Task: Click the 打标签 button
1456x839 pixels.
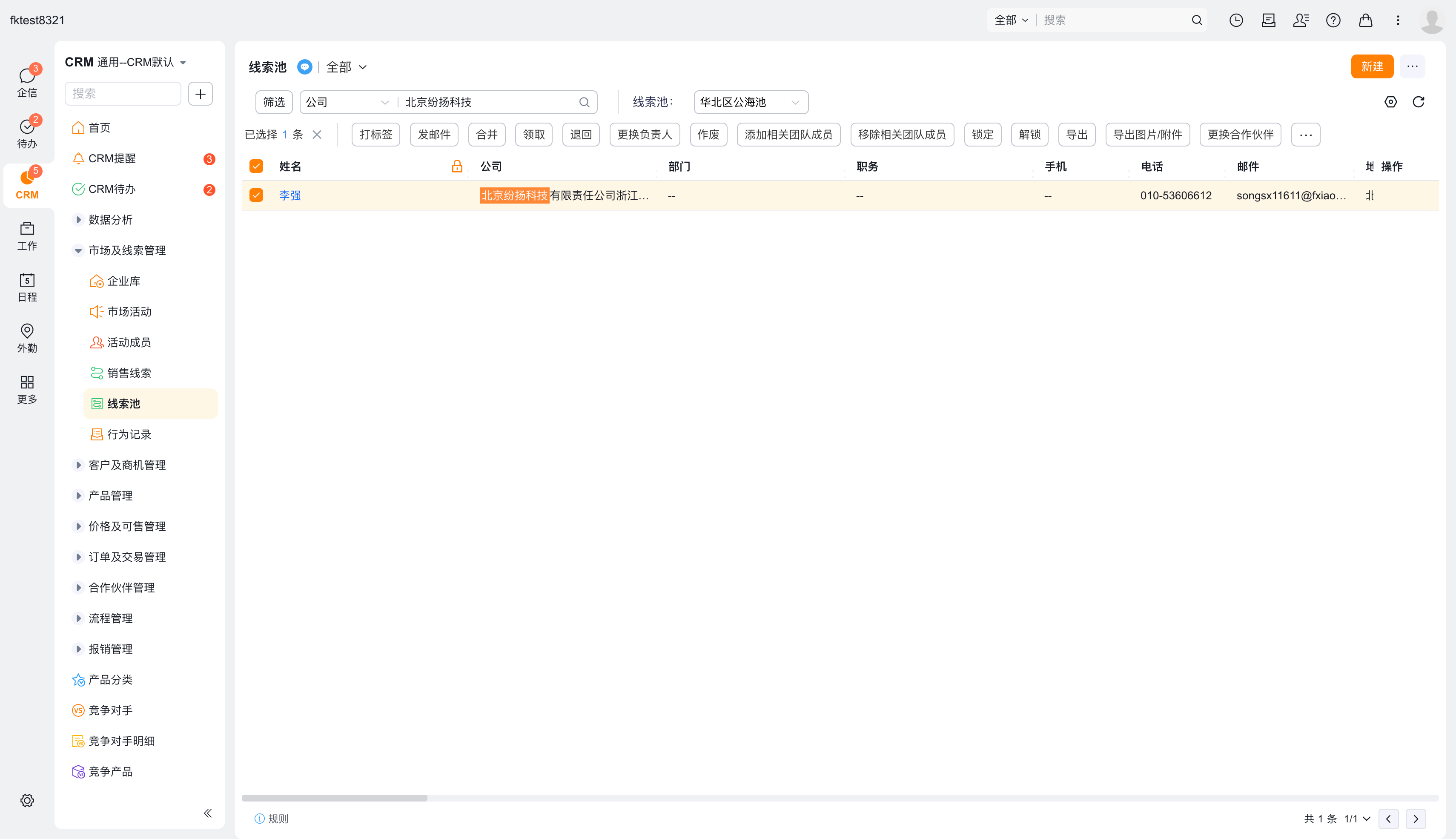Action: click(375, 134)
